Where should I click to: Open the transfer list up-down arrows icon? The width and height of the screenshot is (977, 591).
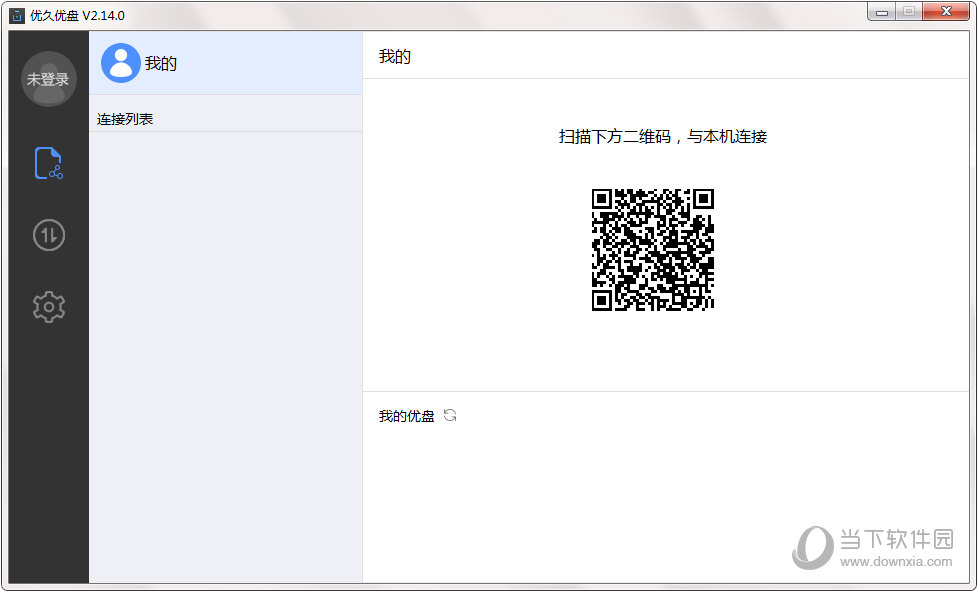click(x=49, y=235)
